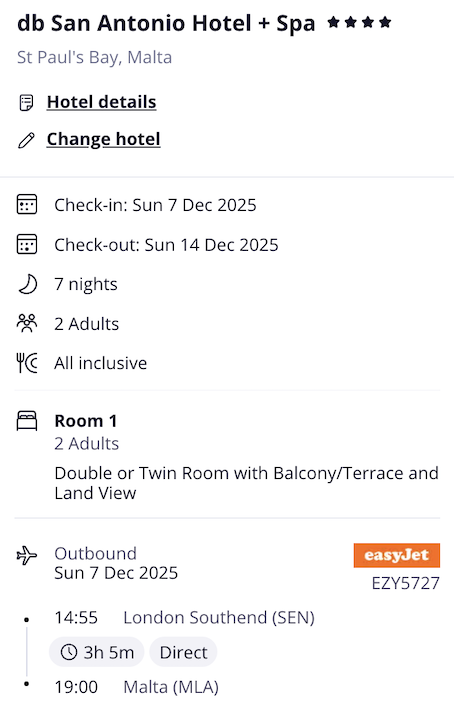Image resolution: width=454 pixels, height=704 pixels.
Task: Click London Southend (SEN) departure airport
Action: coord(219,618)
